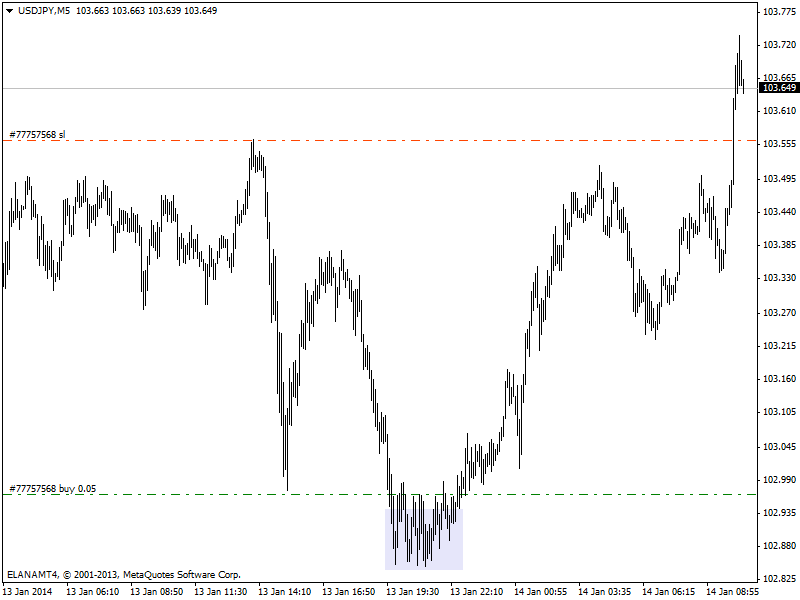
Task: Click the 102.990 price axis label
Action: coord(779,480)
